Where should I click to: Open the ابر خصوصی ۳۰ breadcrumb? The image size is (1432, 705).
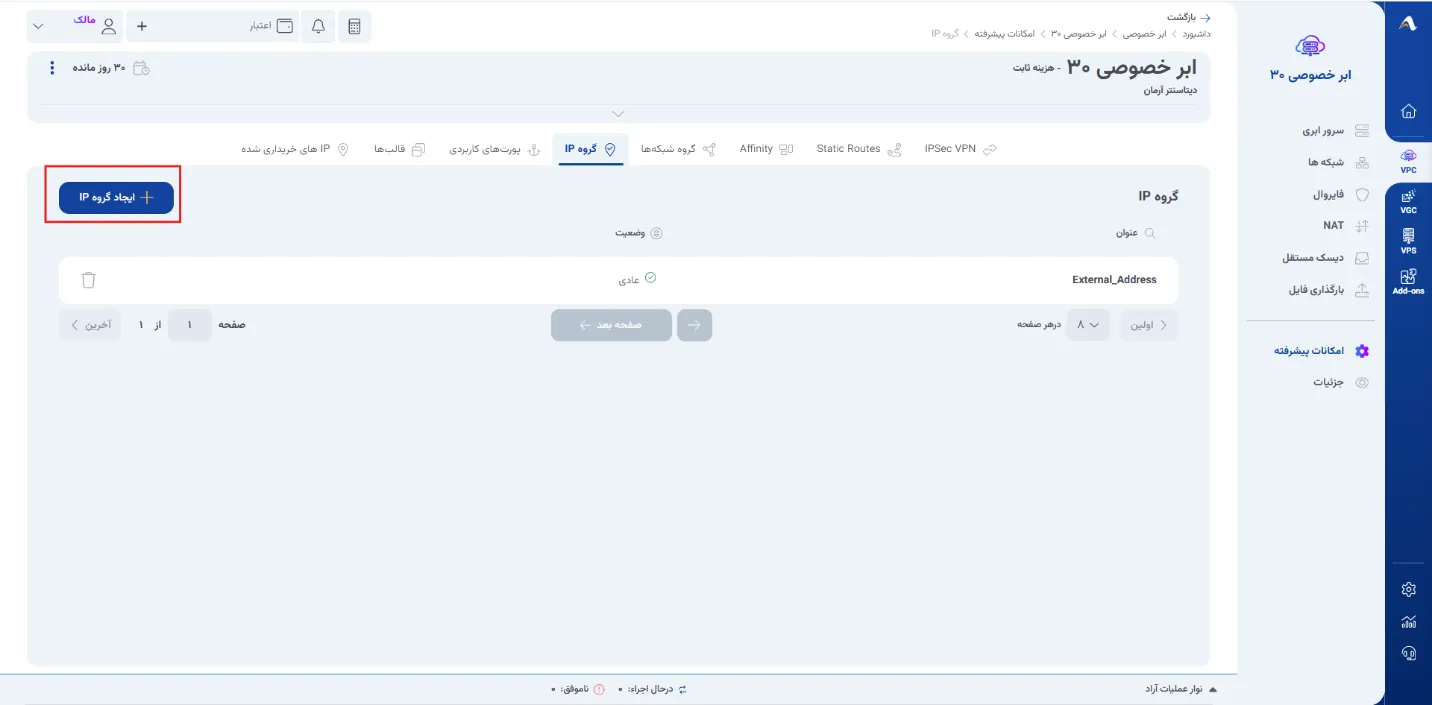(1080, 34)
